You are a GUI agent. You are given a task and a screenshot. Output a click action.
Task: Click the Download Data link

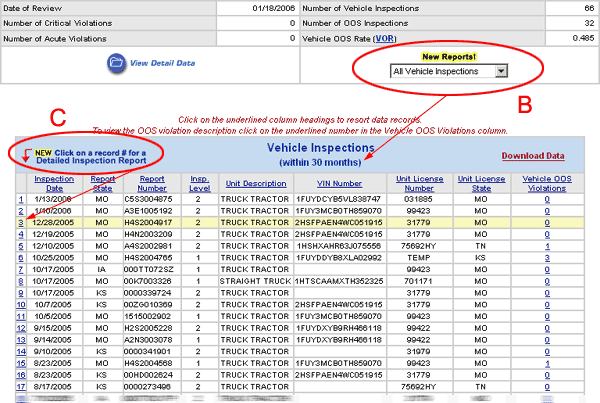tap(533, 156)
